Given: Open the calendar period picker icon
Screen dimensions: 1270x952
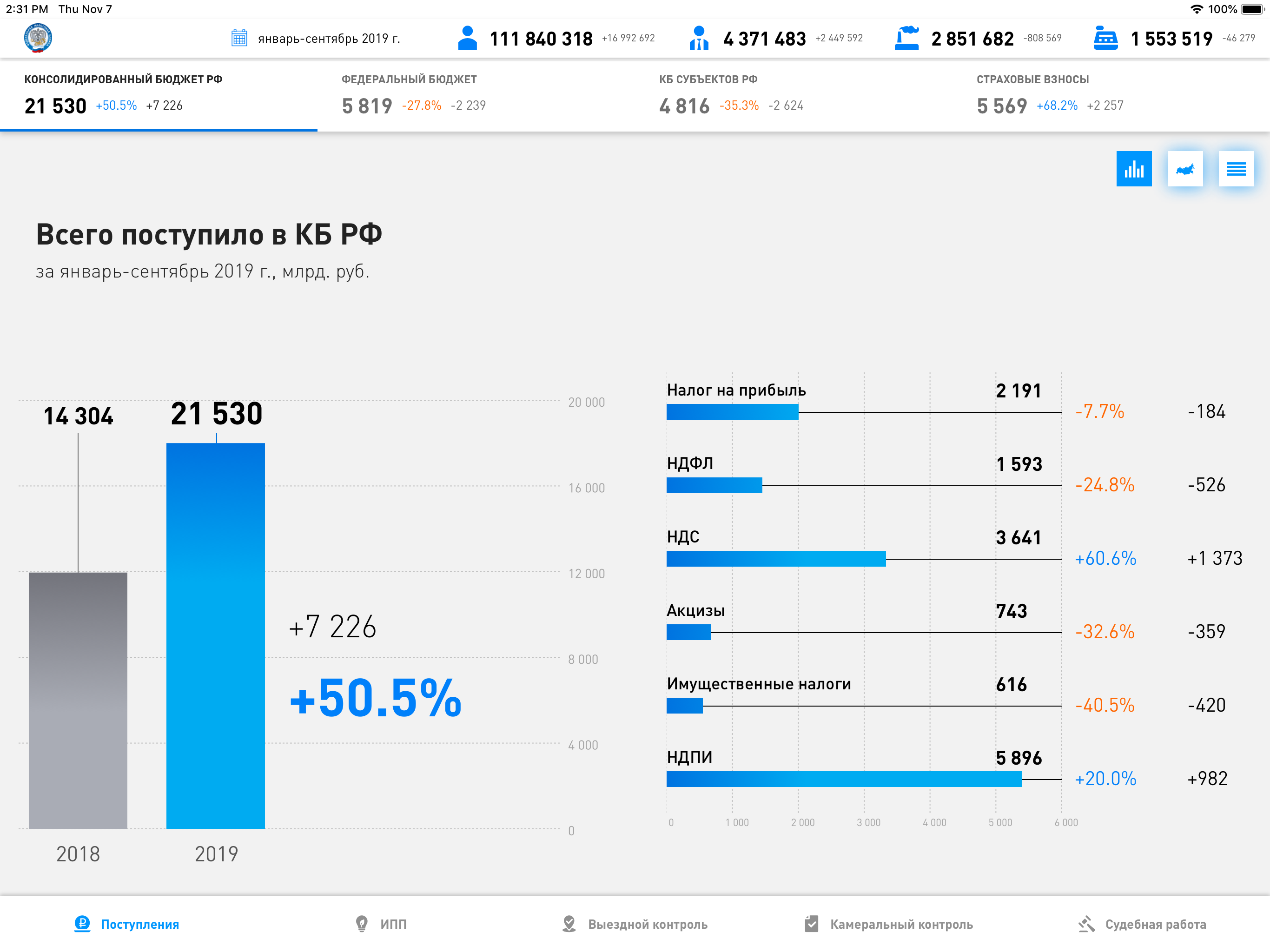Looking at the screenshot, I should click(x=239, y=38).
